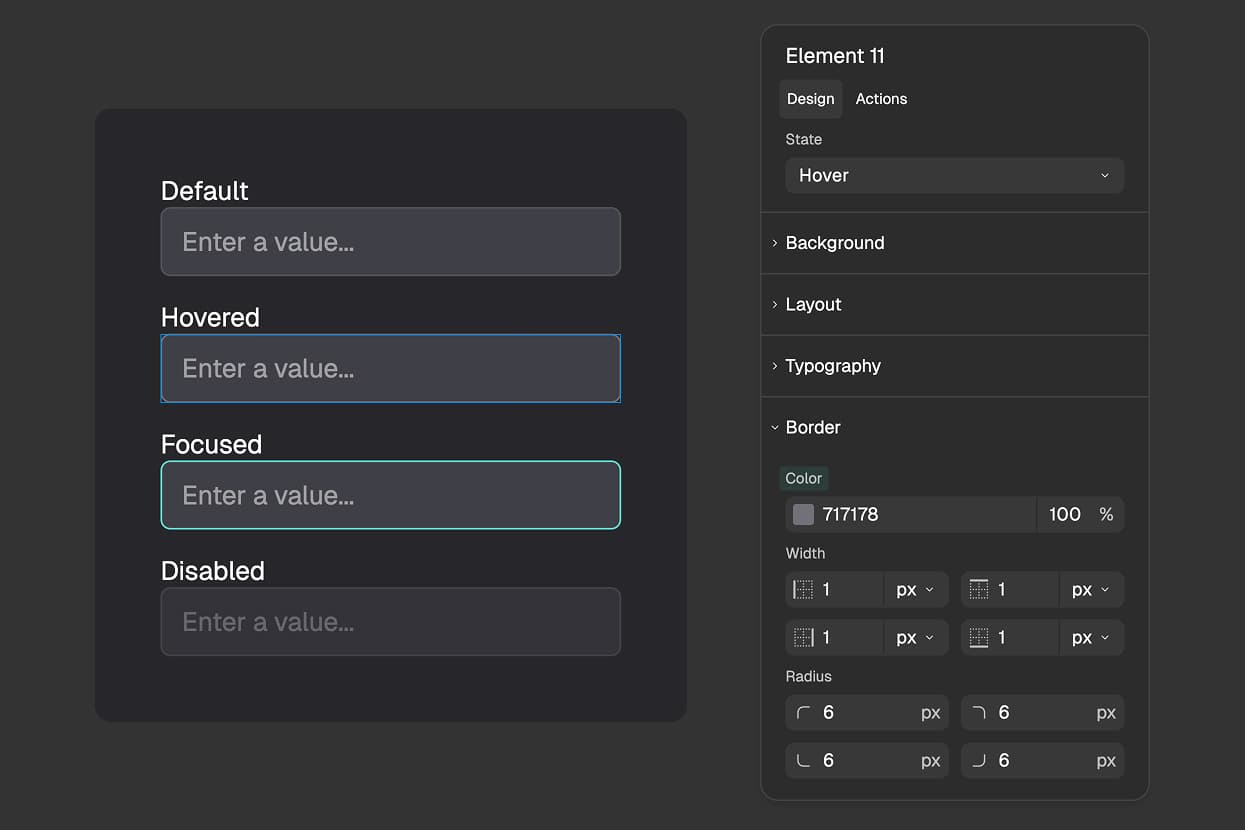
Task: Expand the Layout section
Action: (x=812, y=304)
